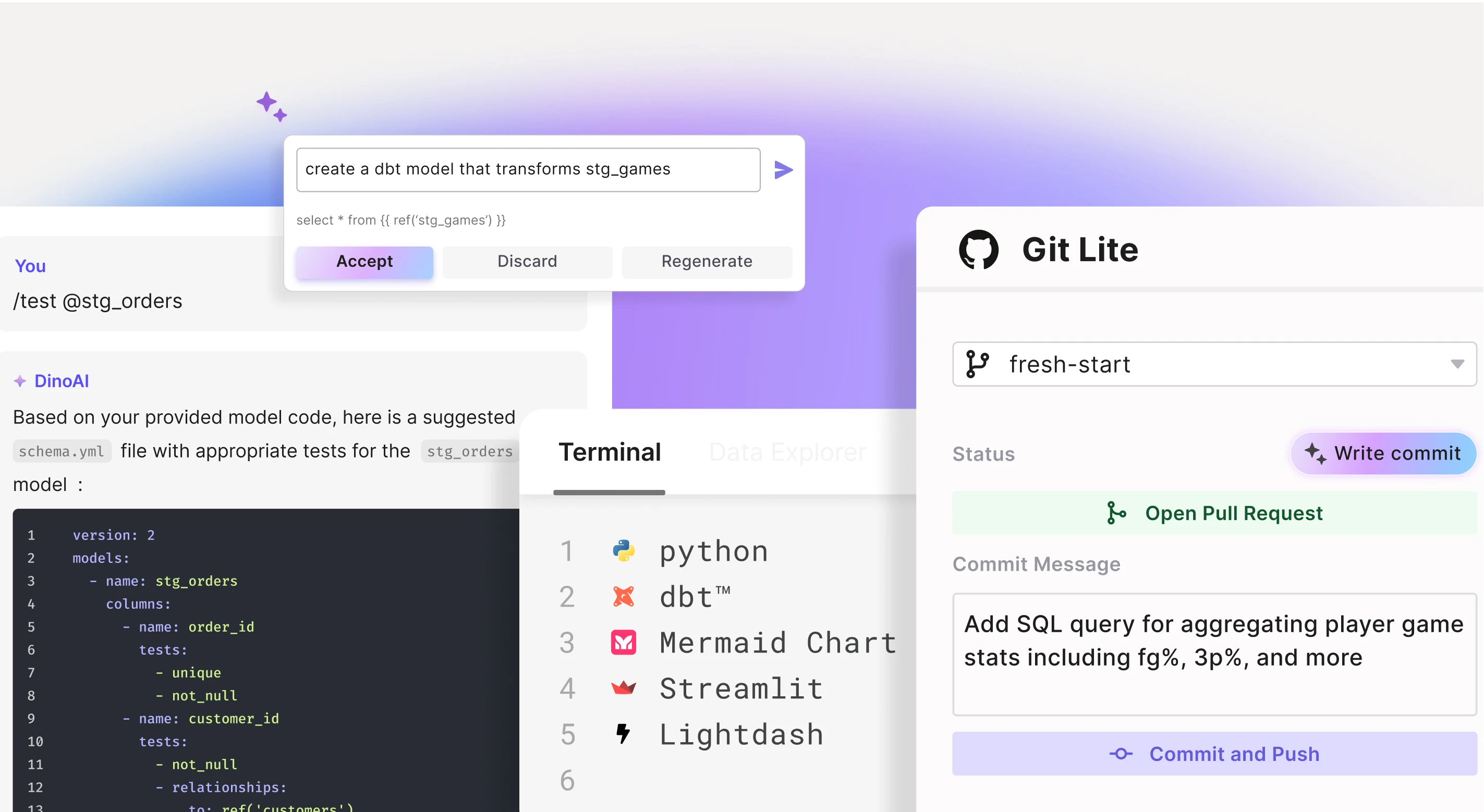Image resolution: width=1484 pixels, height=812 pixels.
Task: Click the Lightdash lightning bolt icon
Action: click(x=623, y=734)
